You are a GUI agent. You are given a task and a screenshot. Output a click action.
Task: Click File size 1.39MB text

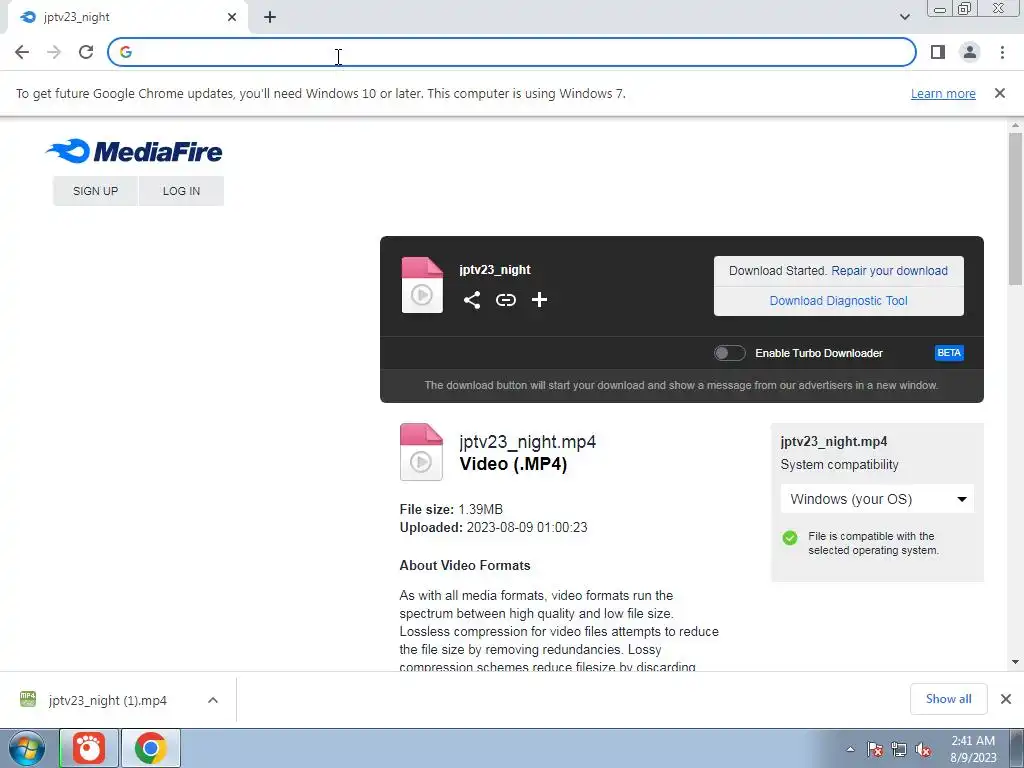coord(451,509)
